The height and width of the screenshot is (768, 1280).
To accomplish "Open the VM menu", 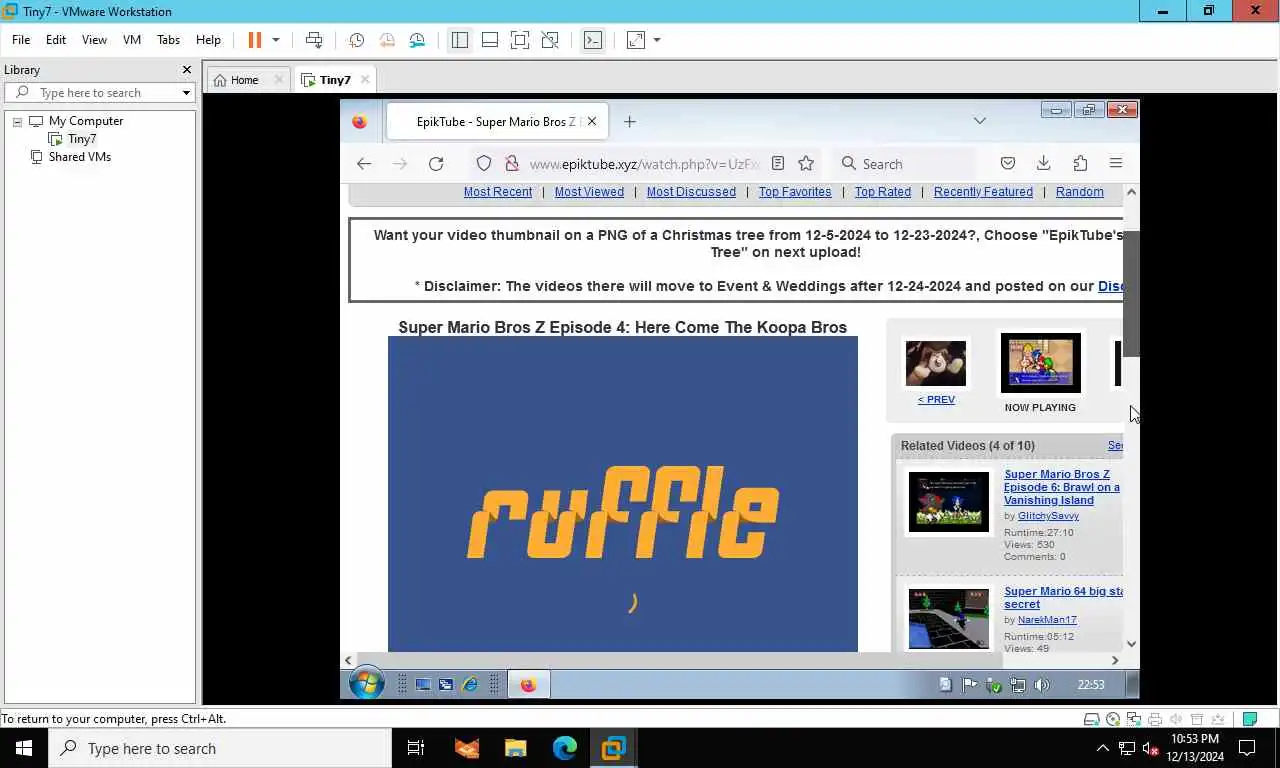I will [132, 40].
